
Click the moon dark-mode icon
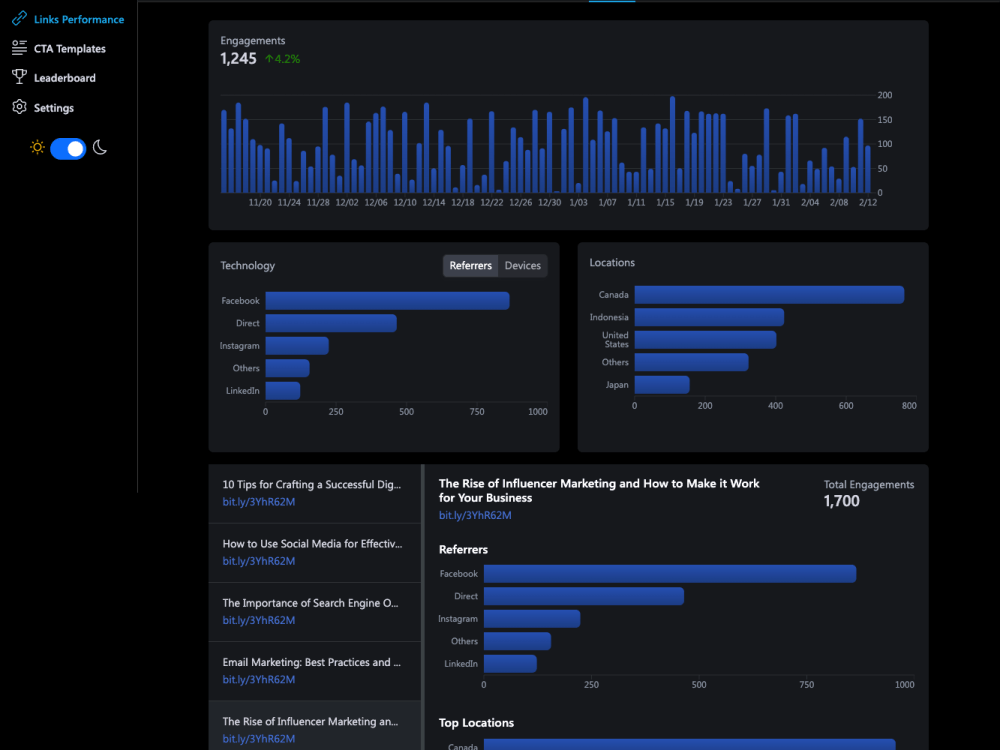point(99,148)
